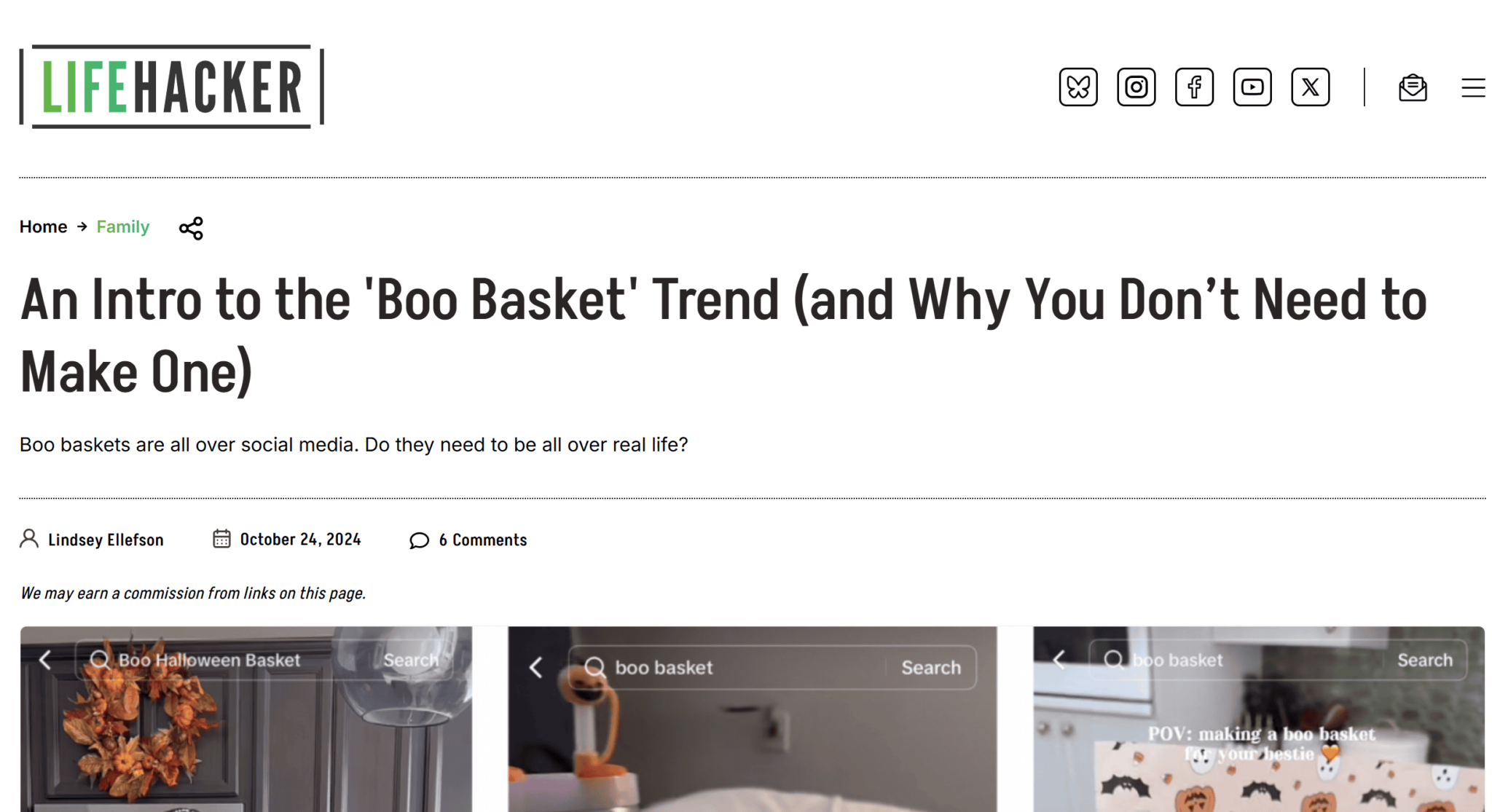Screen dimensions: 1492x812
Task: Open Lifehacker's Bluesky profile
Action: click(x=1077, y=87)
